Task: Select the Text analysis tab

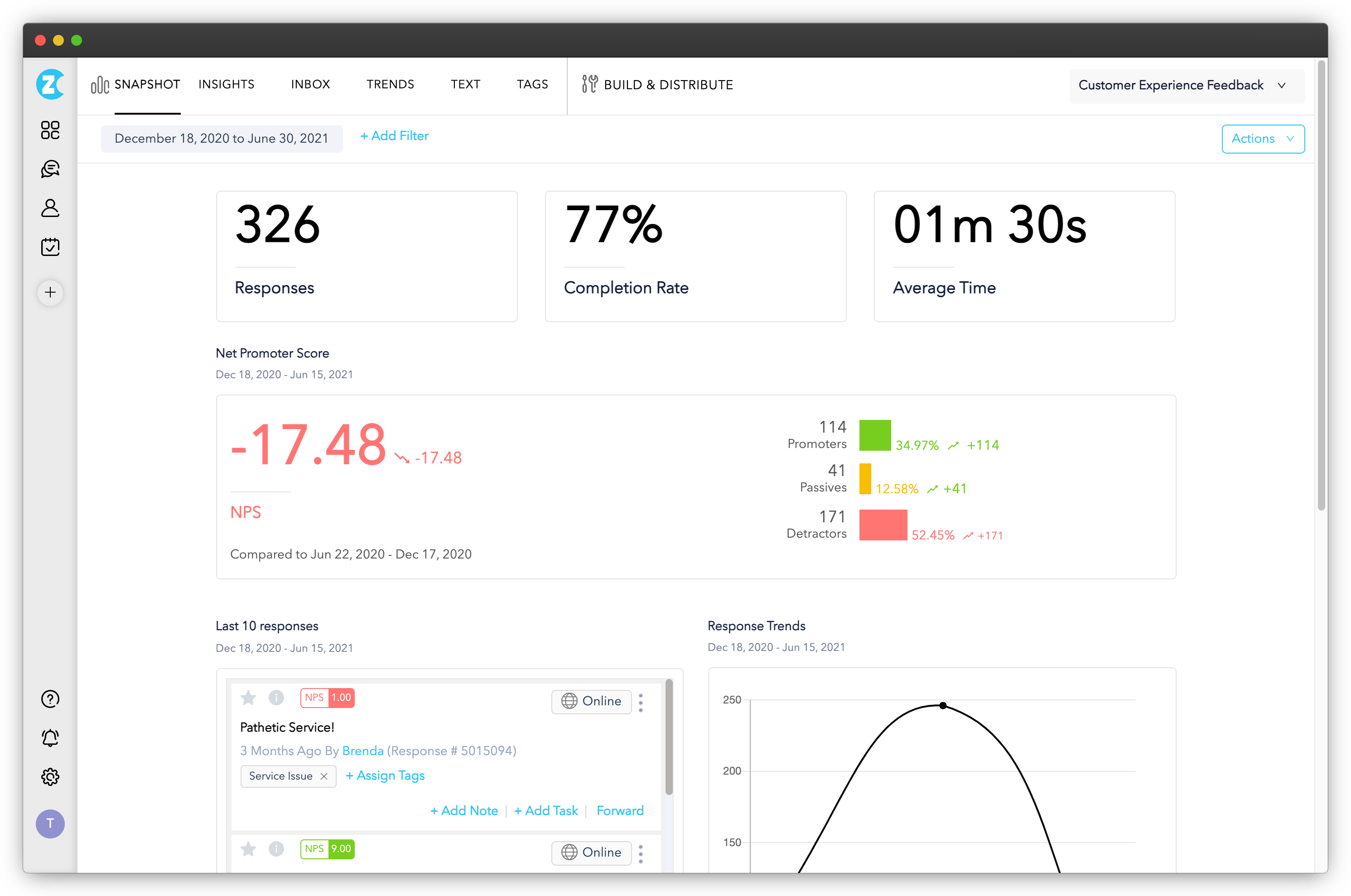Action: tap(463, 84)
